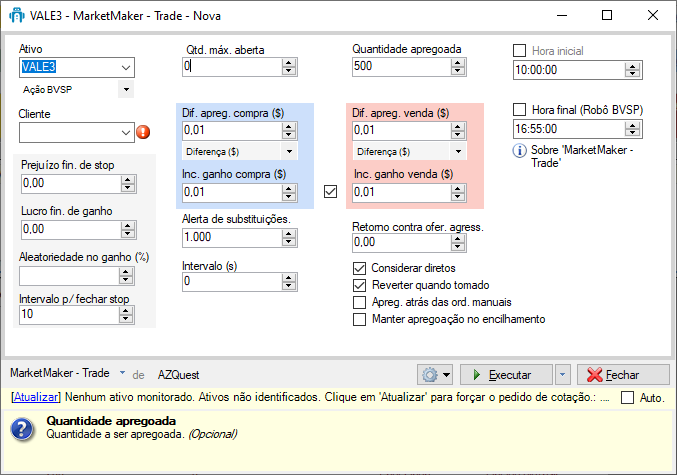Open the Ação BVSP type dropdown
The width and height of the screenshot is (677, 475).
(125, 89)
